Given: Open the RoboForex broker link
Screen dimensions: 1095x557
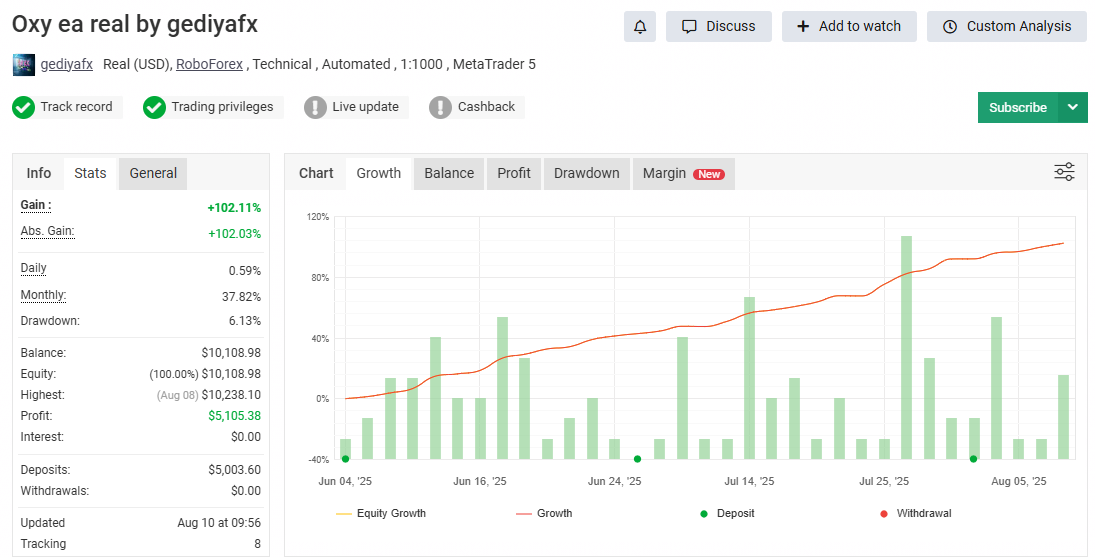Looking at the screenshot, I should (x=210, y=64).
